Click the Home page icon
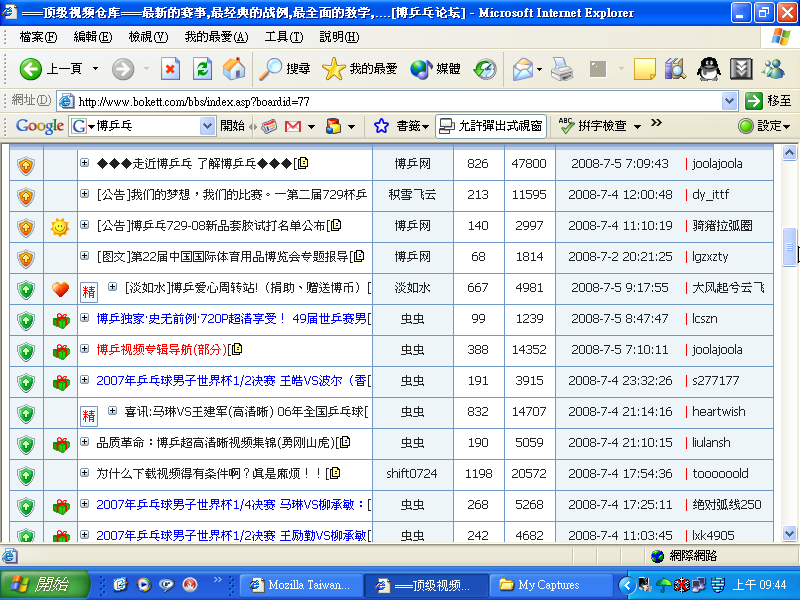The image size is (800, 600). [234, 69]
